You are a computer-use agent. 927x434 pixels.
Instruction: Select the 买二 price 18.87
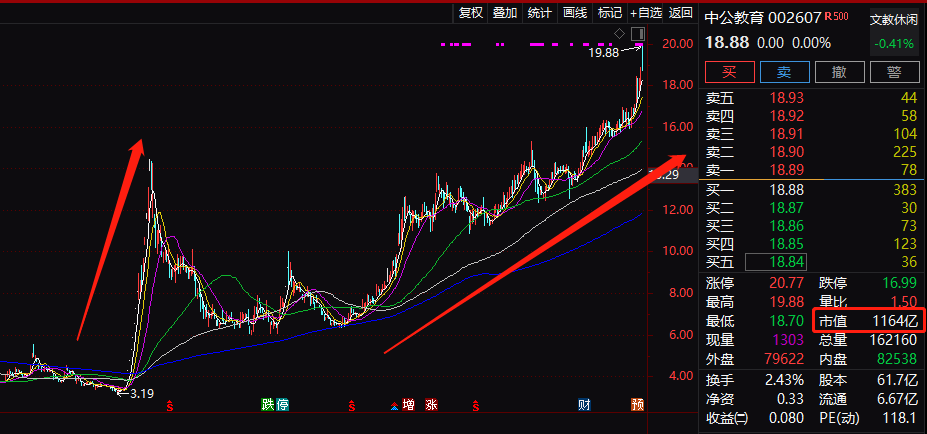click(786, 208)
